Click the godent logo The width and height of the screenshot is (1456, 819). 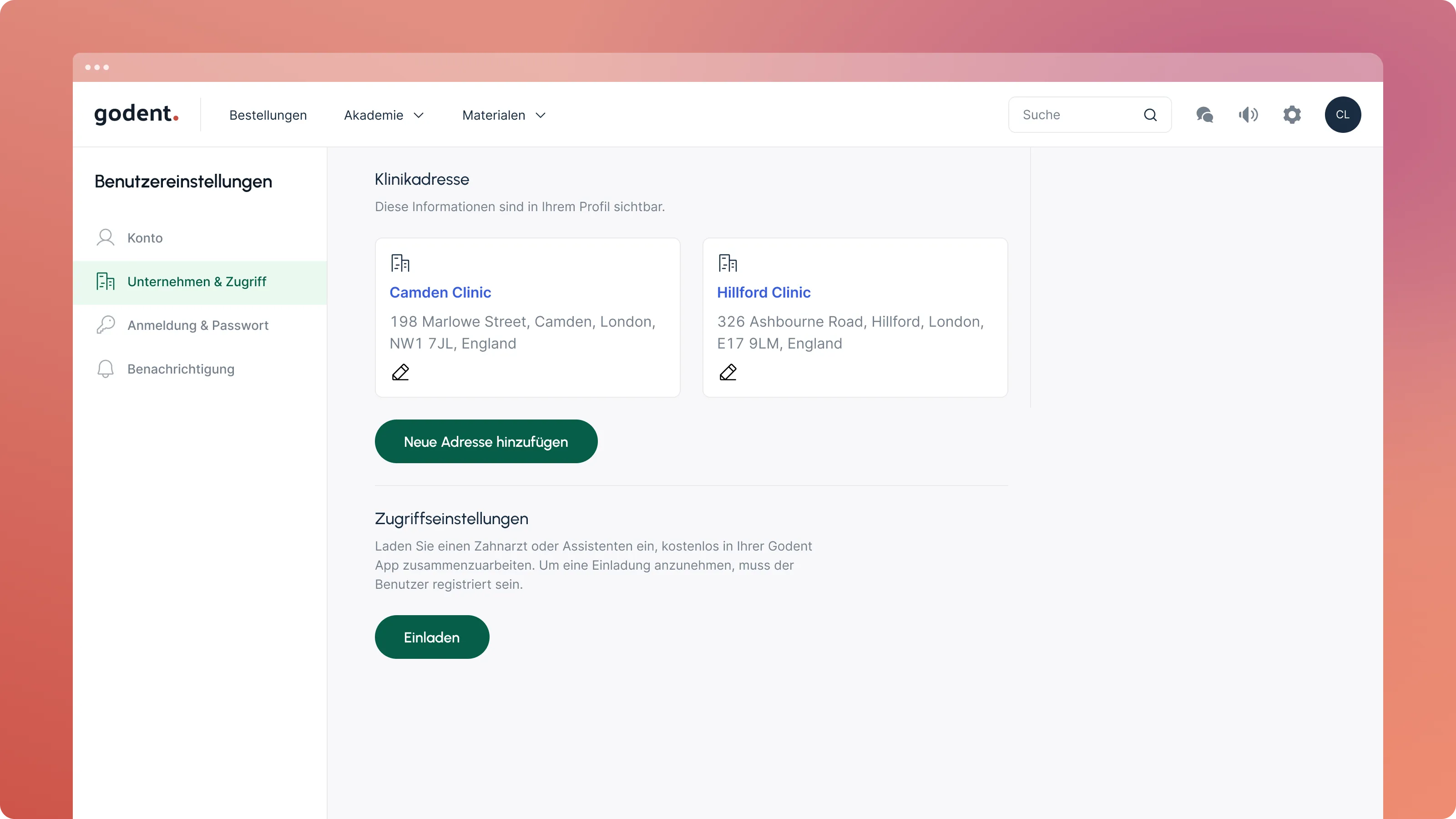click(136, 114)
